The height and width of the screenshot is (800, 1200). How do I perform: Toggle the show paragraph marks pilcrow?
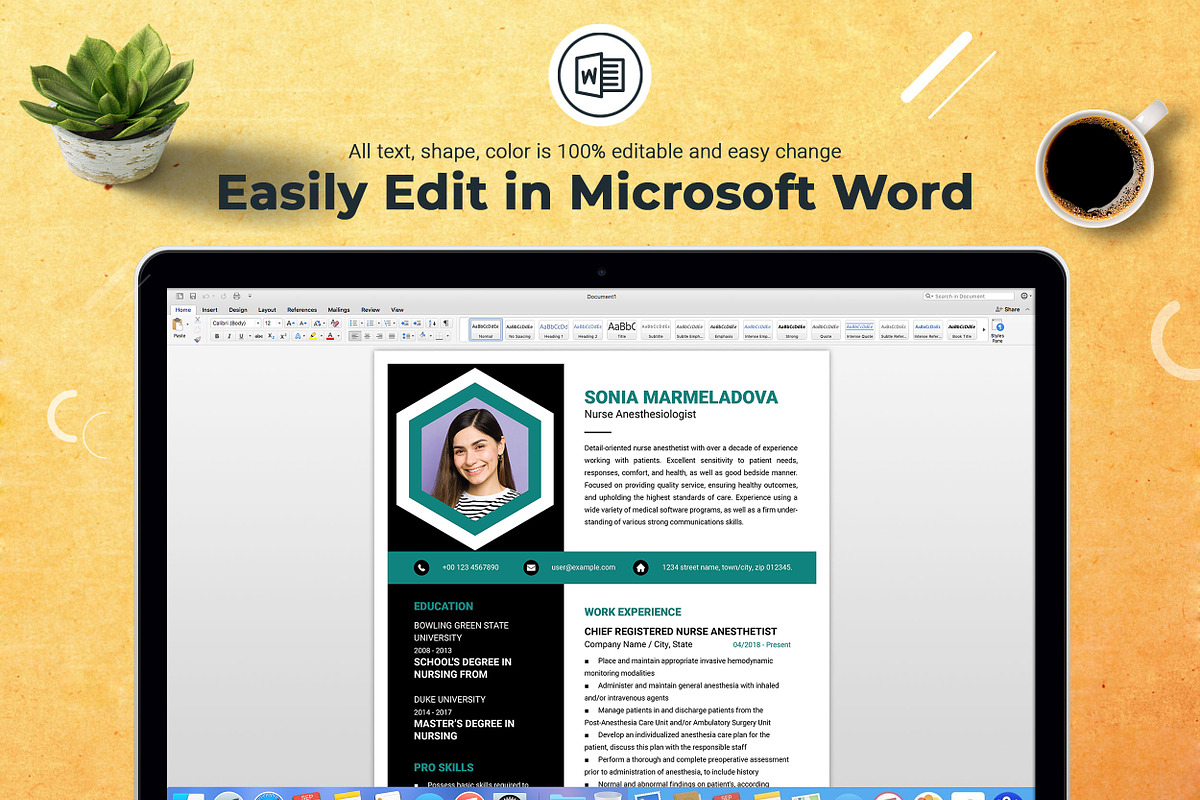tap(446, 323)
